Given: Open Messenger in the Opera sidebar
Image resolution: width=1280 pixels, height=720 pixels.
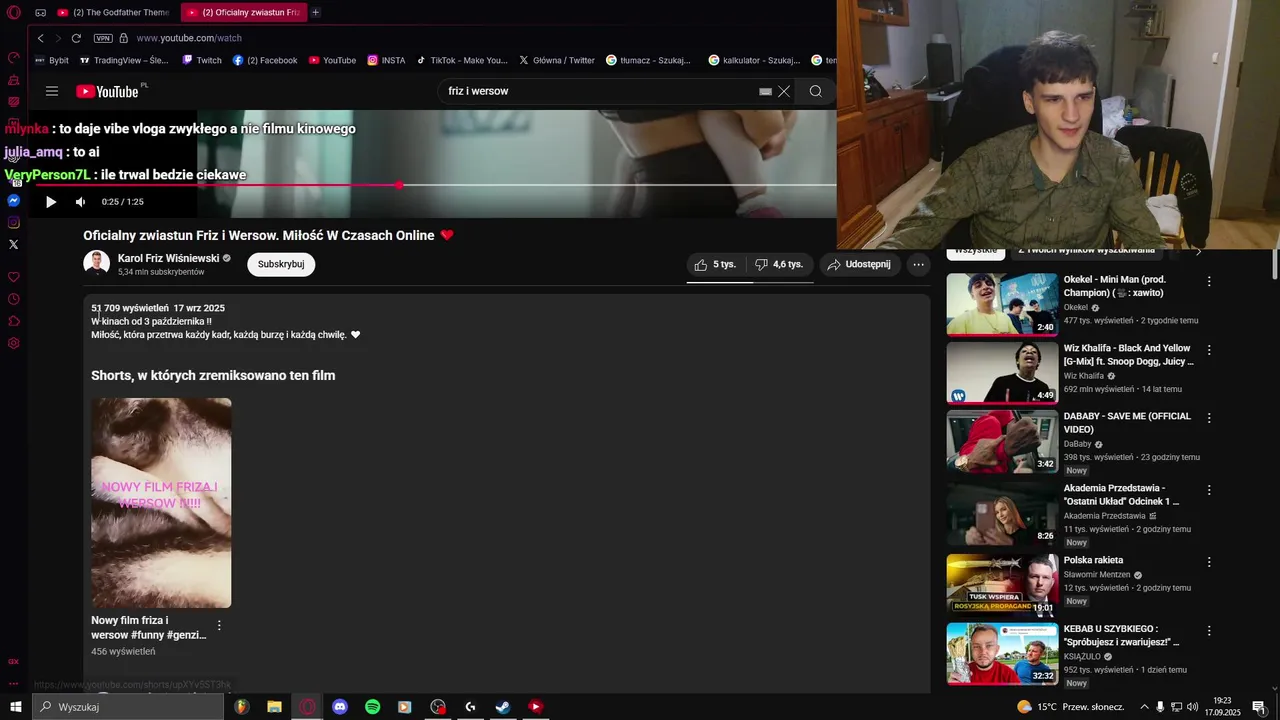Looking at the screenshot, I should pyautogui.click(x=14, y=201).
